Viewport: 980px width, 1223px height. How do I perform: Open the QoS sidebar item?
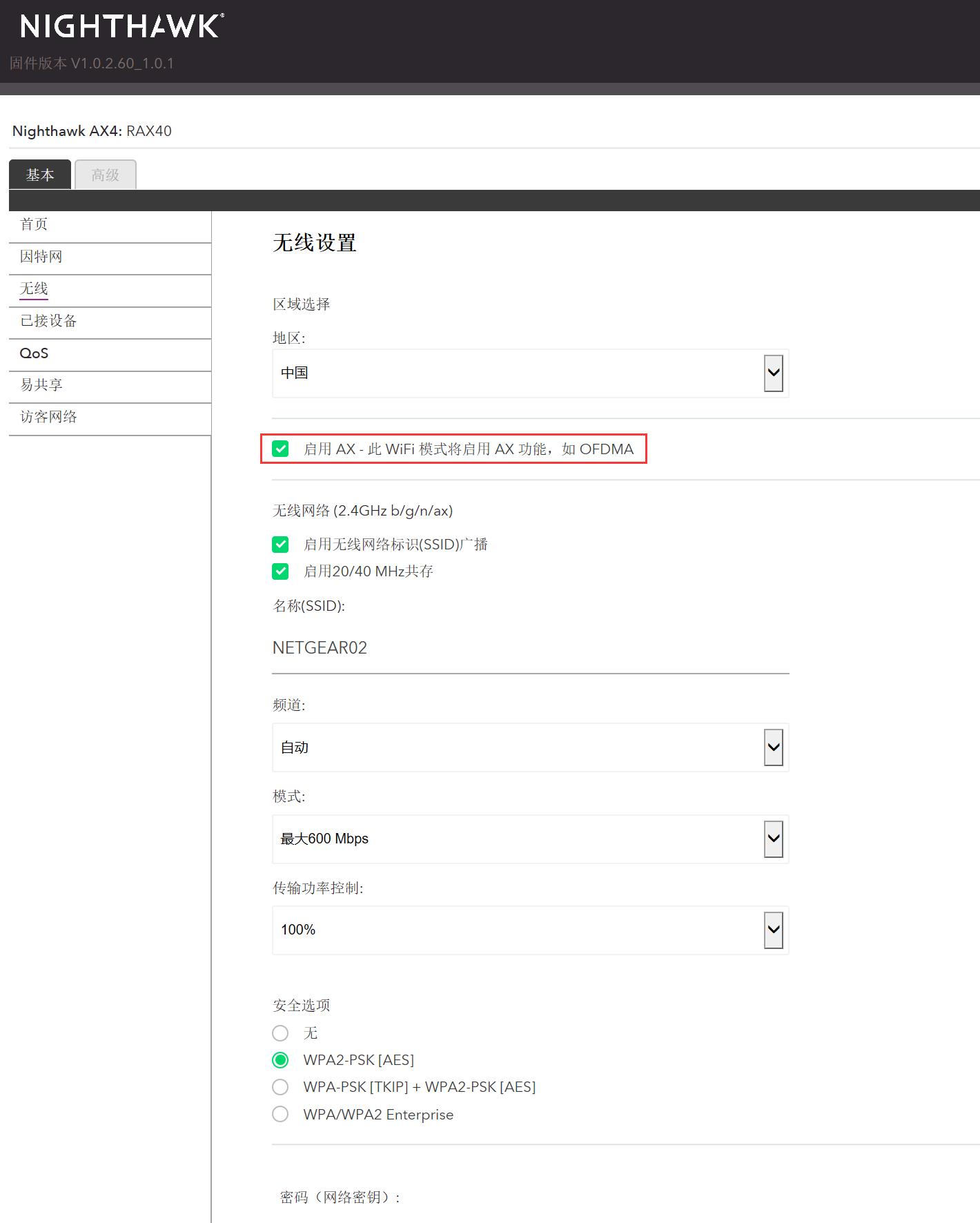[110, 353]
